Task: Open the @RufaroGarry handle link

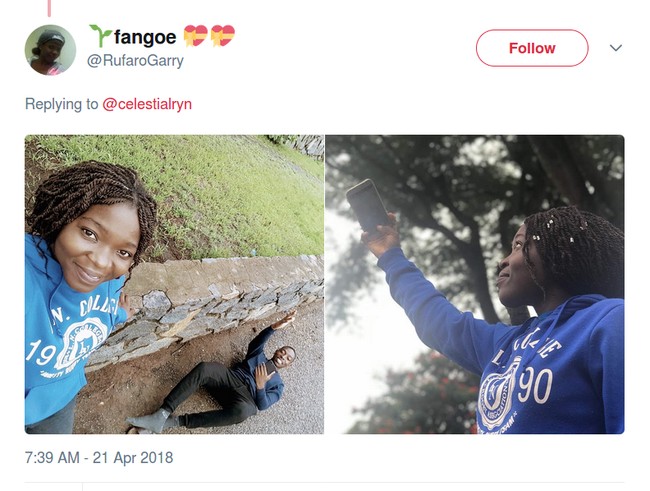Action: 136,61
